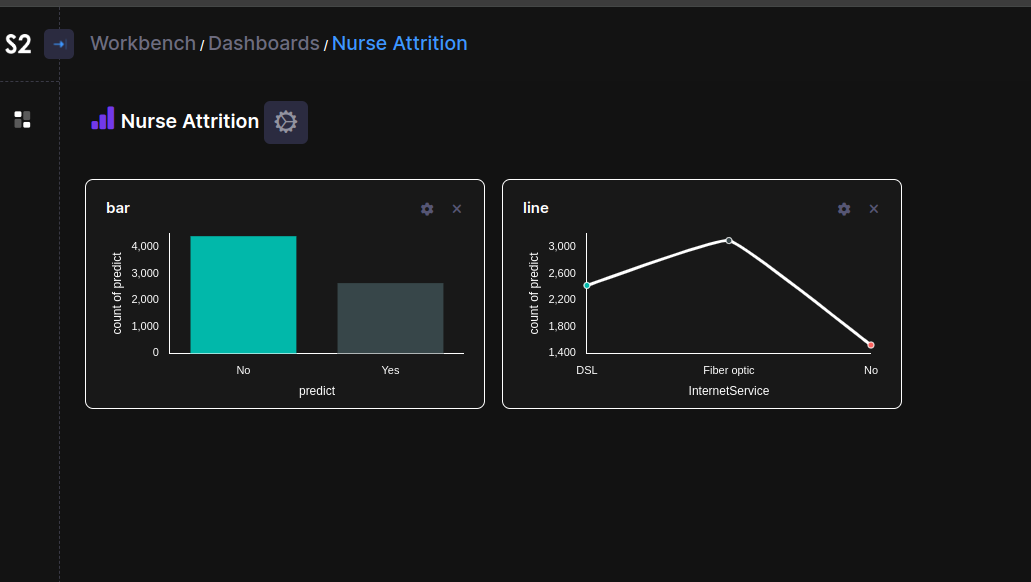Click the 3,000 value on line chart

coord(562,246)
